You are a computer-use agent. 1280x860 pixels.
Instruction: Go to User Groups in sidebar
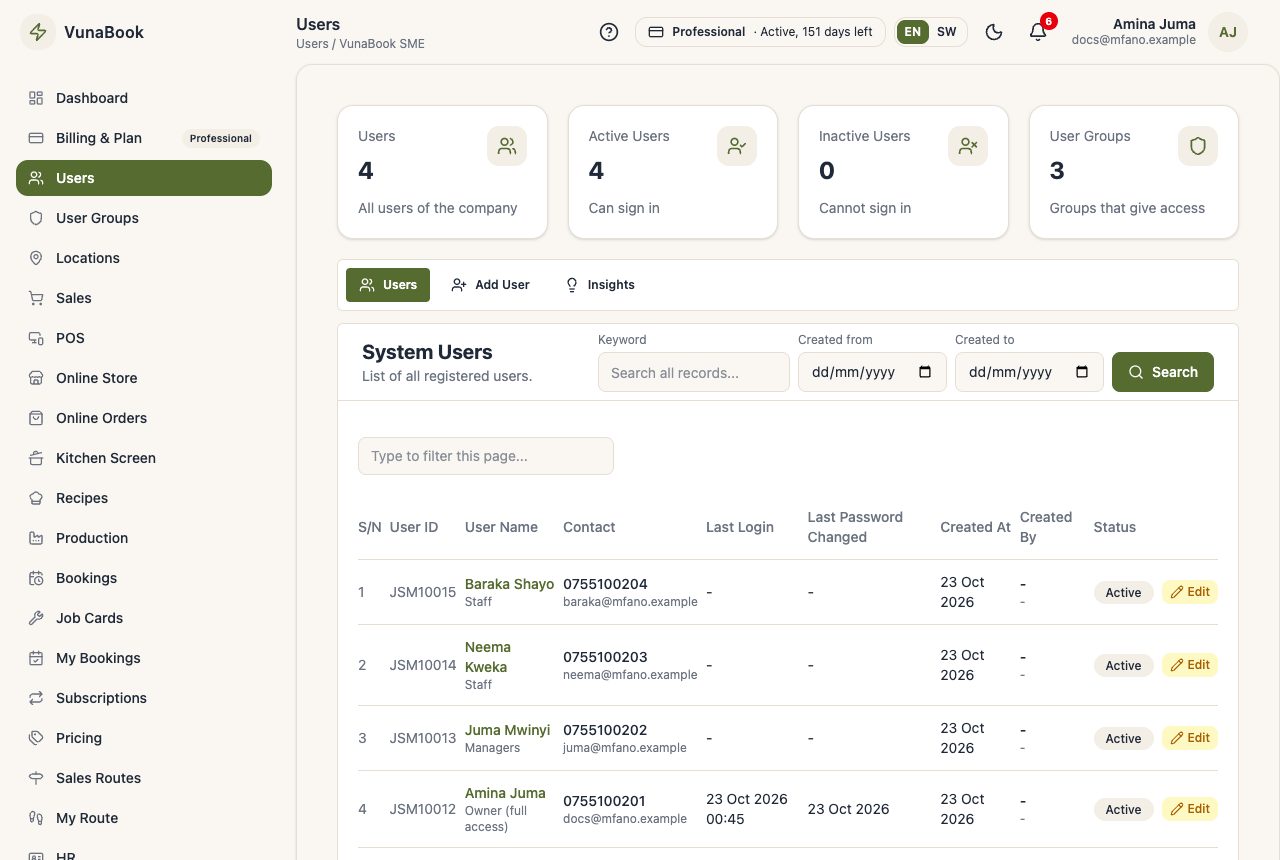tap(144, 218)
